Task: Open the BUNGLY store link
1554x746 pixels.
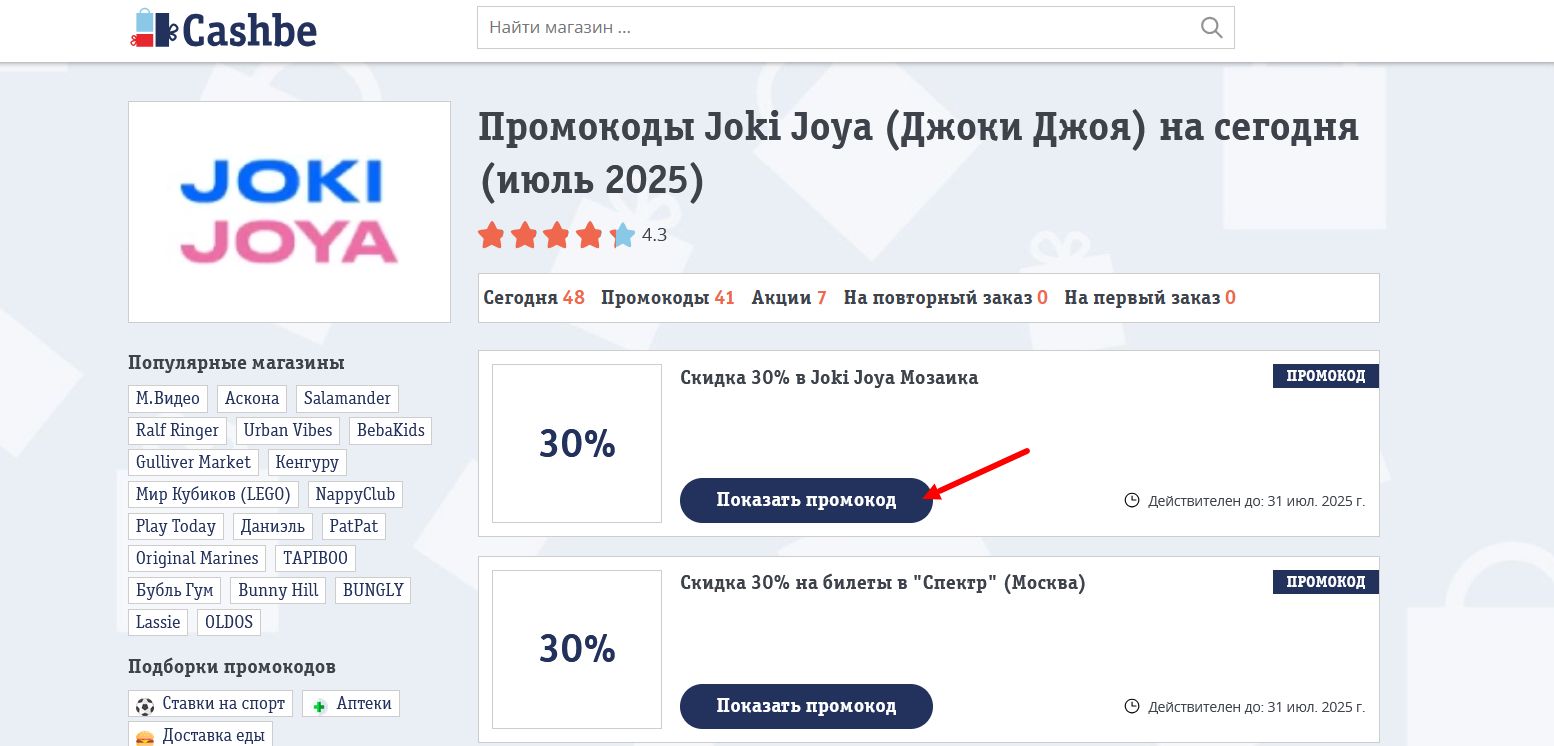Action: tap(373, 590)
